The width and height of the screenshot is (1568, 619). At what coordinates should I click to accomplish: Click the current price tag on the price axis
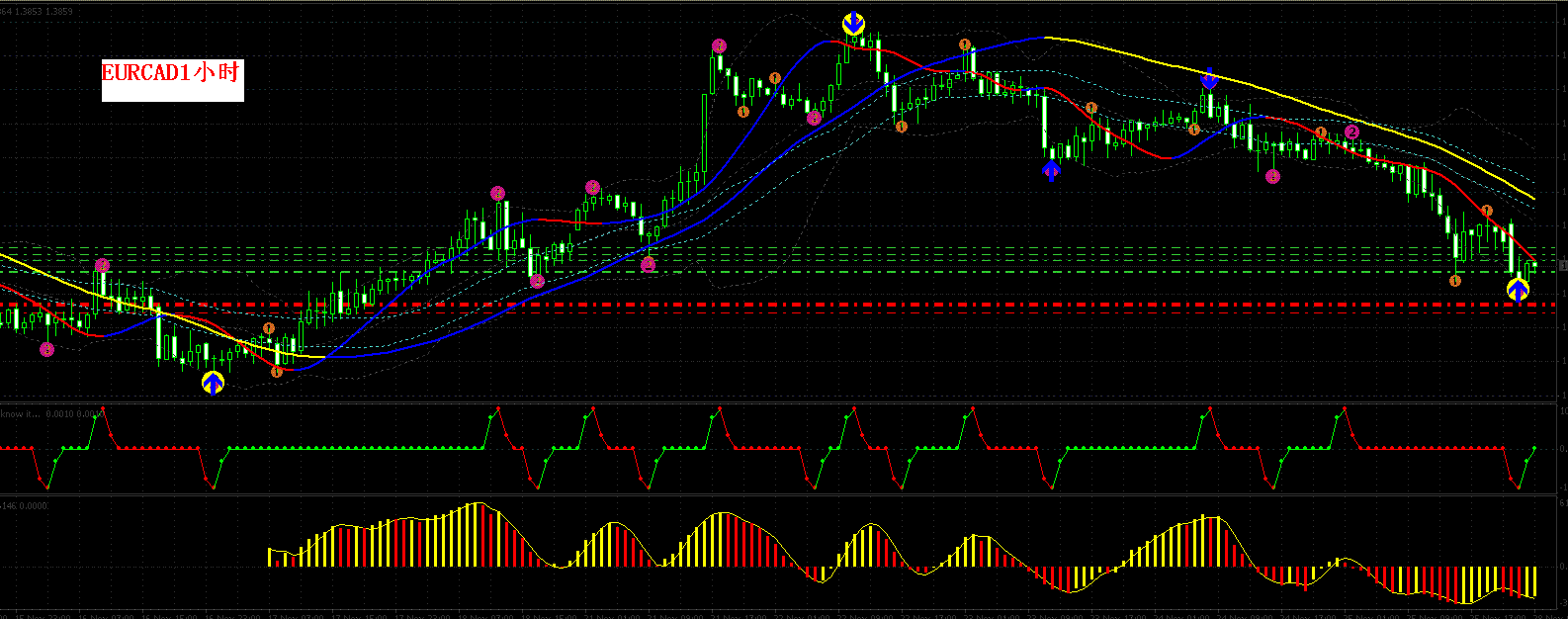tap(1562, 265)
